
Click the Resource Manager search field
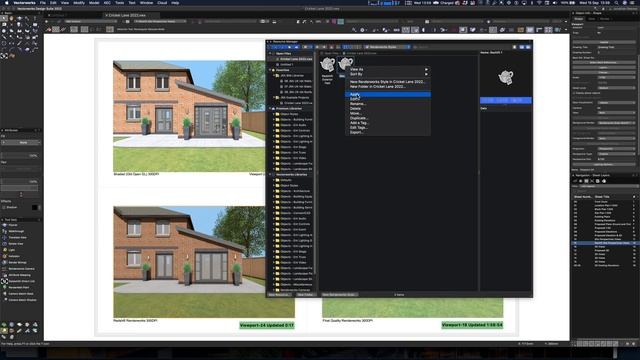pos(461,47)
